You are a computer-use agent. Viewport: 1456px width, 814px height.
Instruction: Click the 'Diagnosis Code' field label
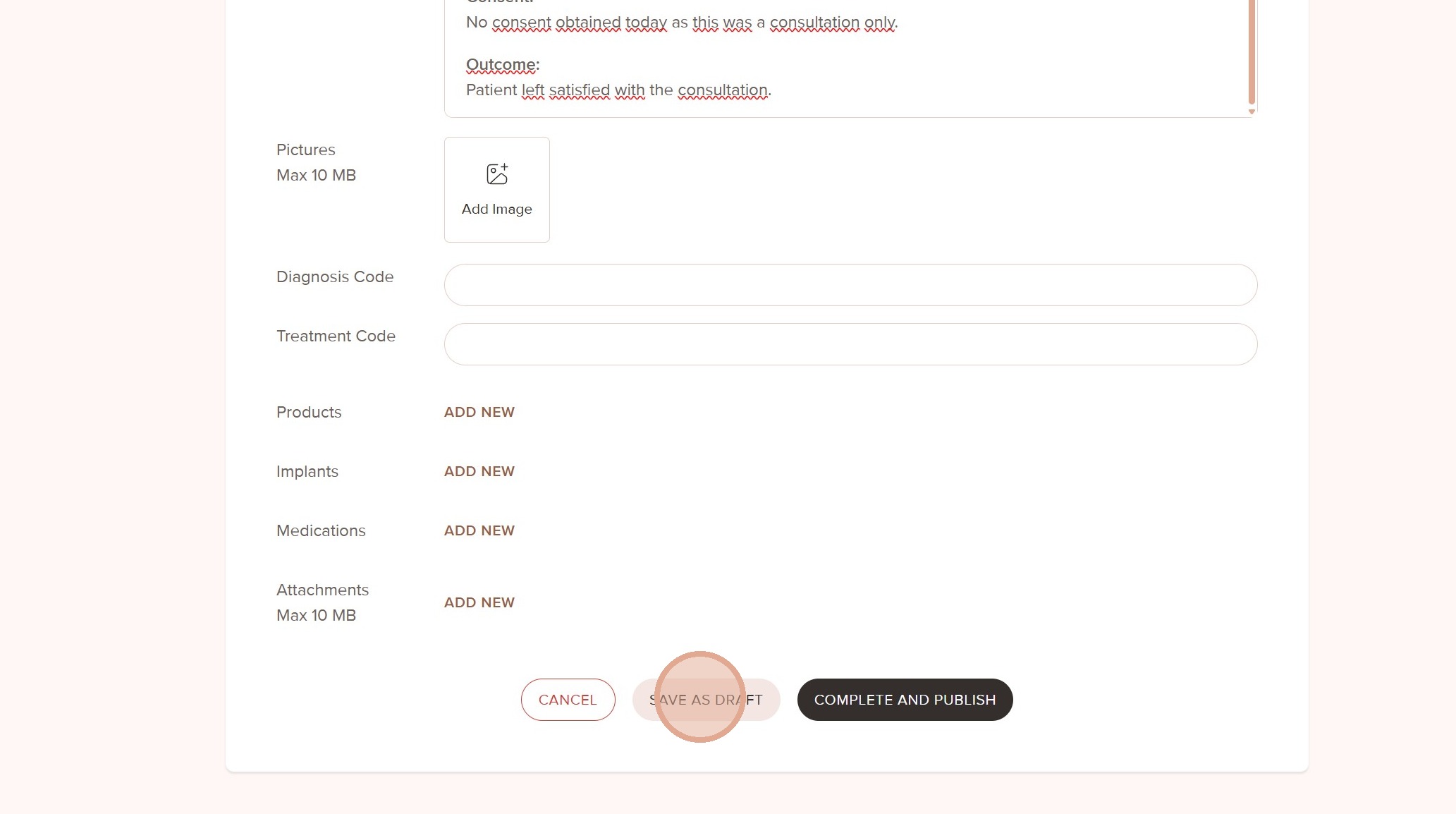pos(335,277)
